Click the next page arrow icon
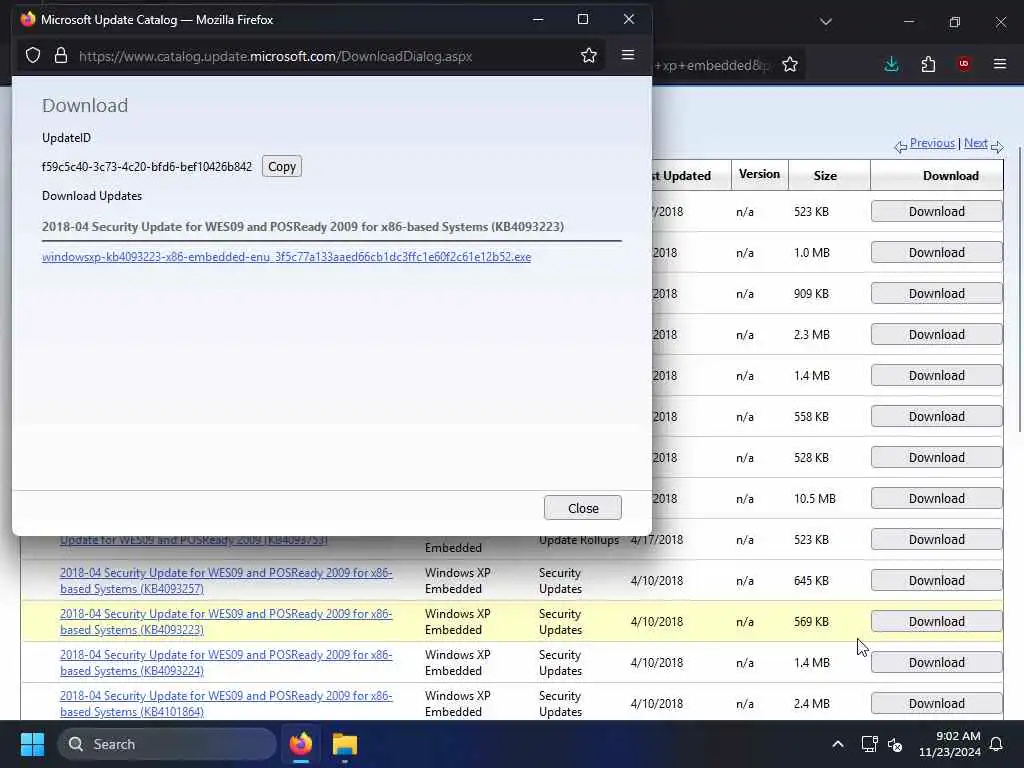This screenshot has height=768, width=1024. (x=997, y=146)
